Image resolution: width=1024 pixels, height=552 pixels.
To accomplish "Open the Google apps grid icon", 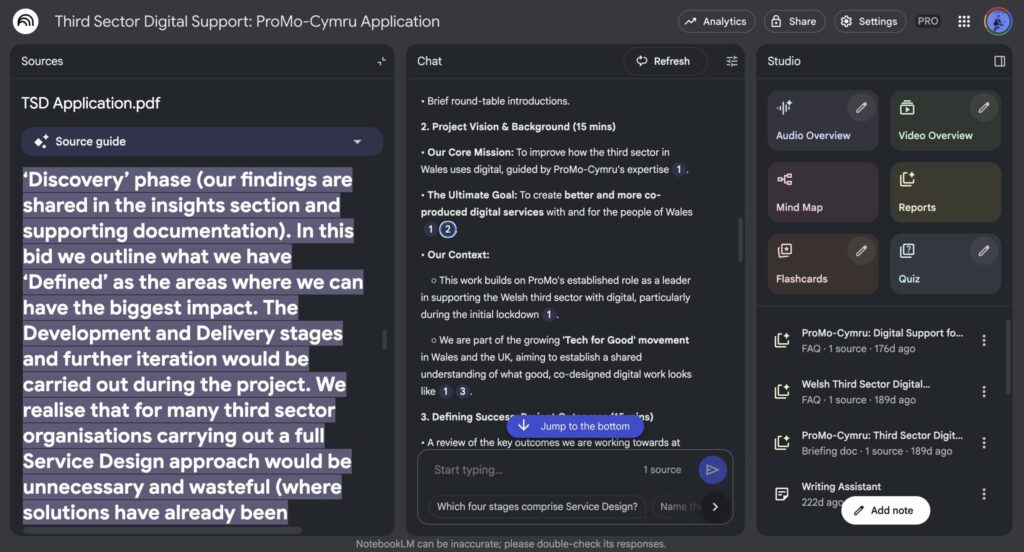I will 964,21.
